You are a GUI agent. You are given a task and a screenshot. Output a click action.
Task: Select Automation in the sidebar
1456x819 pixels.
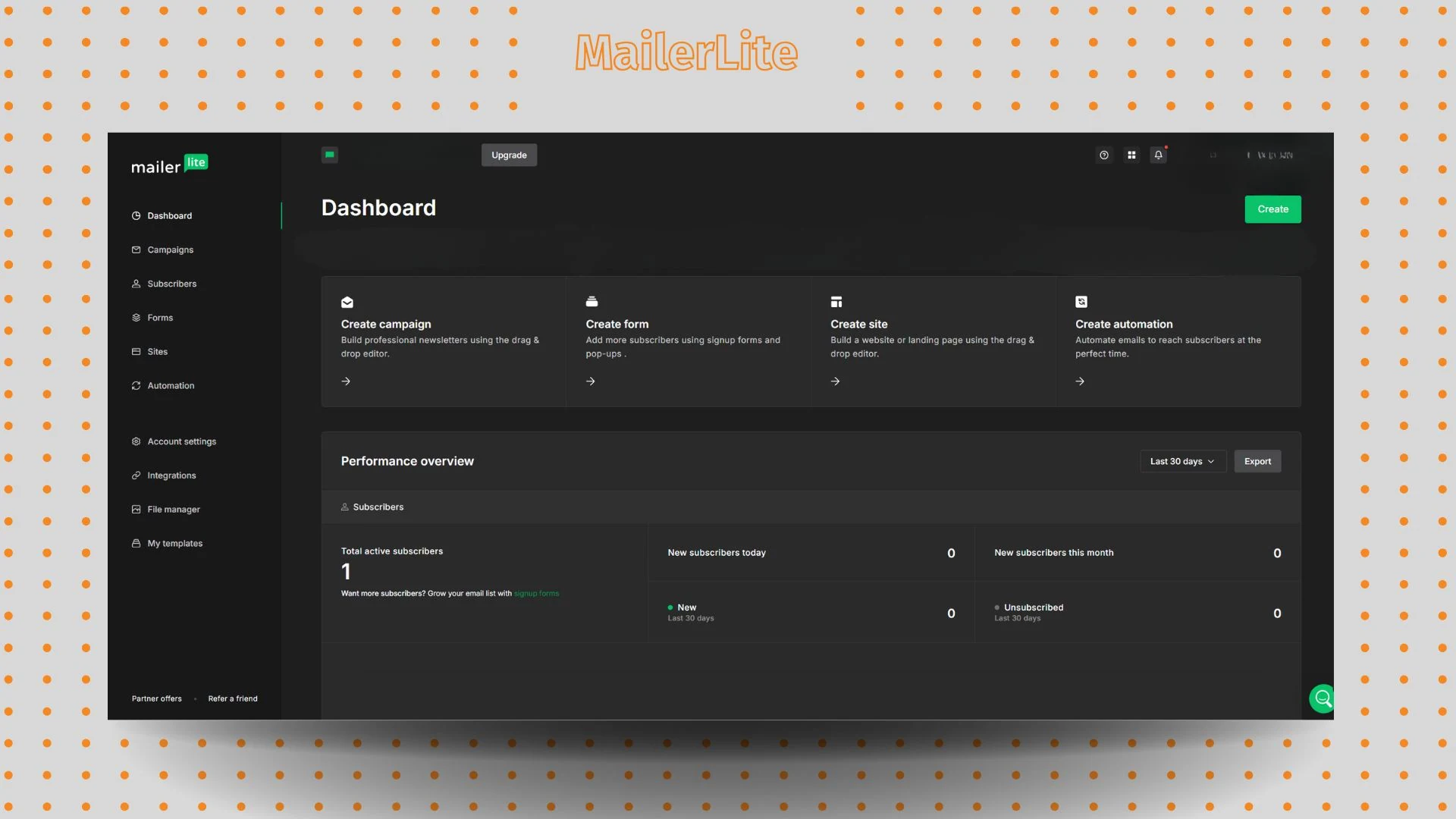click(171, 385)
